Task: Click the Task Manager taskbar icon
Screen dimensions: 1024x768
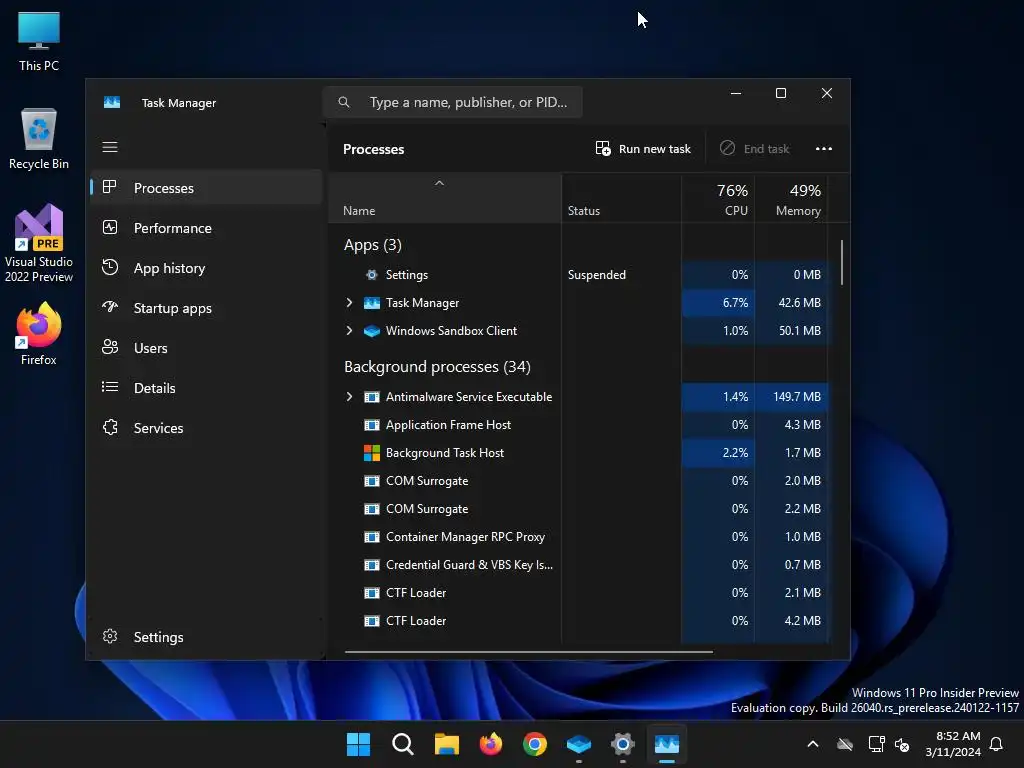Action: [667, 744]
